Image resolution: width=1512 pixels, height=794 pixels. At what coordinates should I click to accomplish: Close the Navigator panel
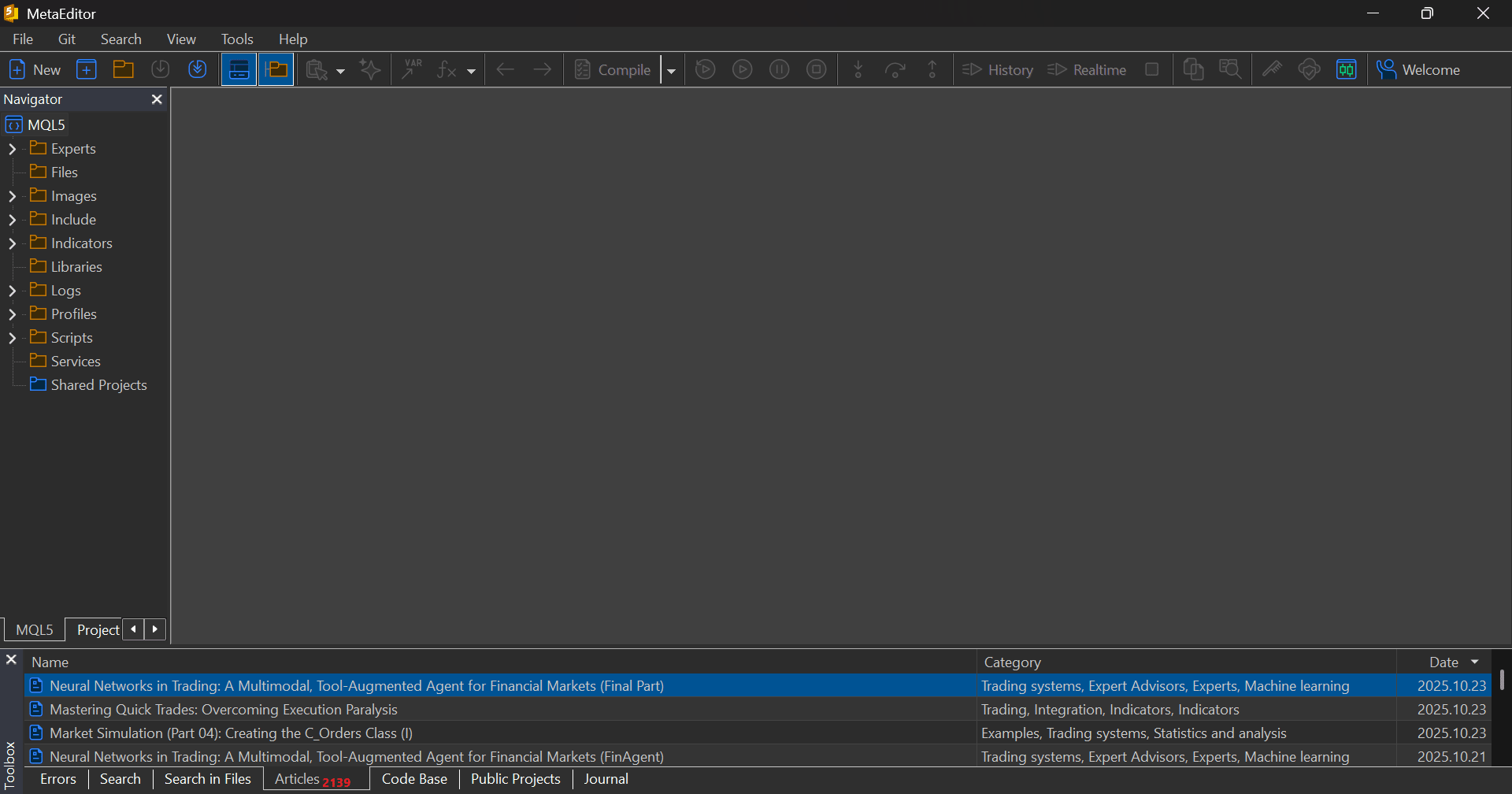[x=157, y=99]
